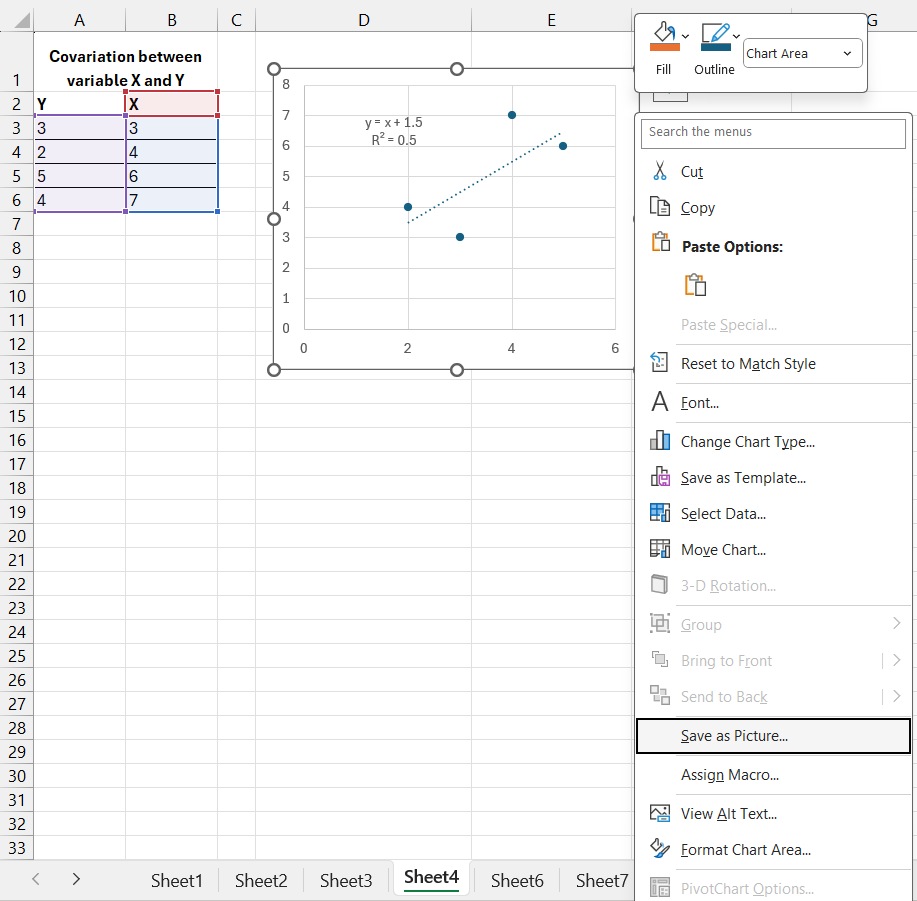Select column B header

[x=171, y=20]
